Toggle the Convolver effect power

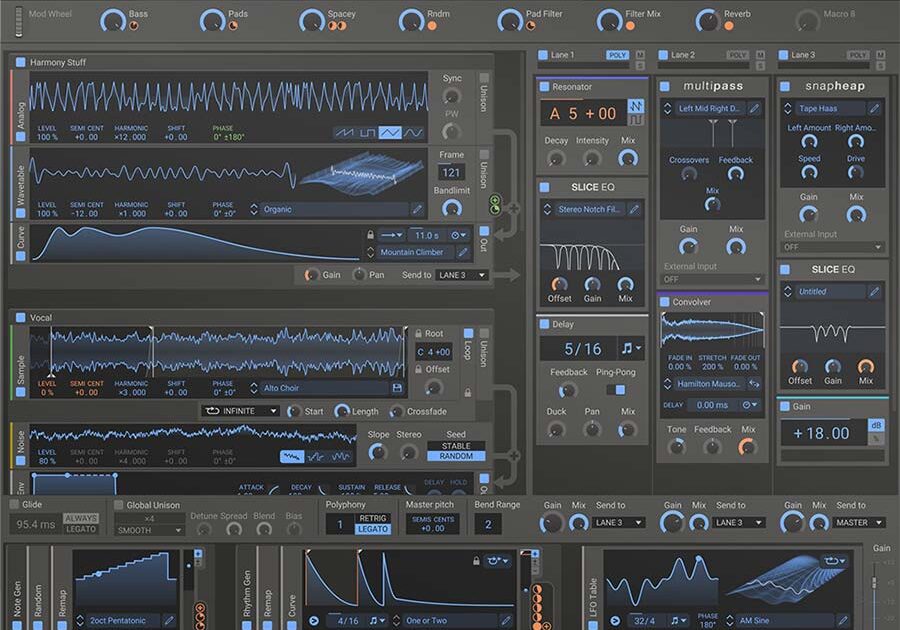point(665,302)
